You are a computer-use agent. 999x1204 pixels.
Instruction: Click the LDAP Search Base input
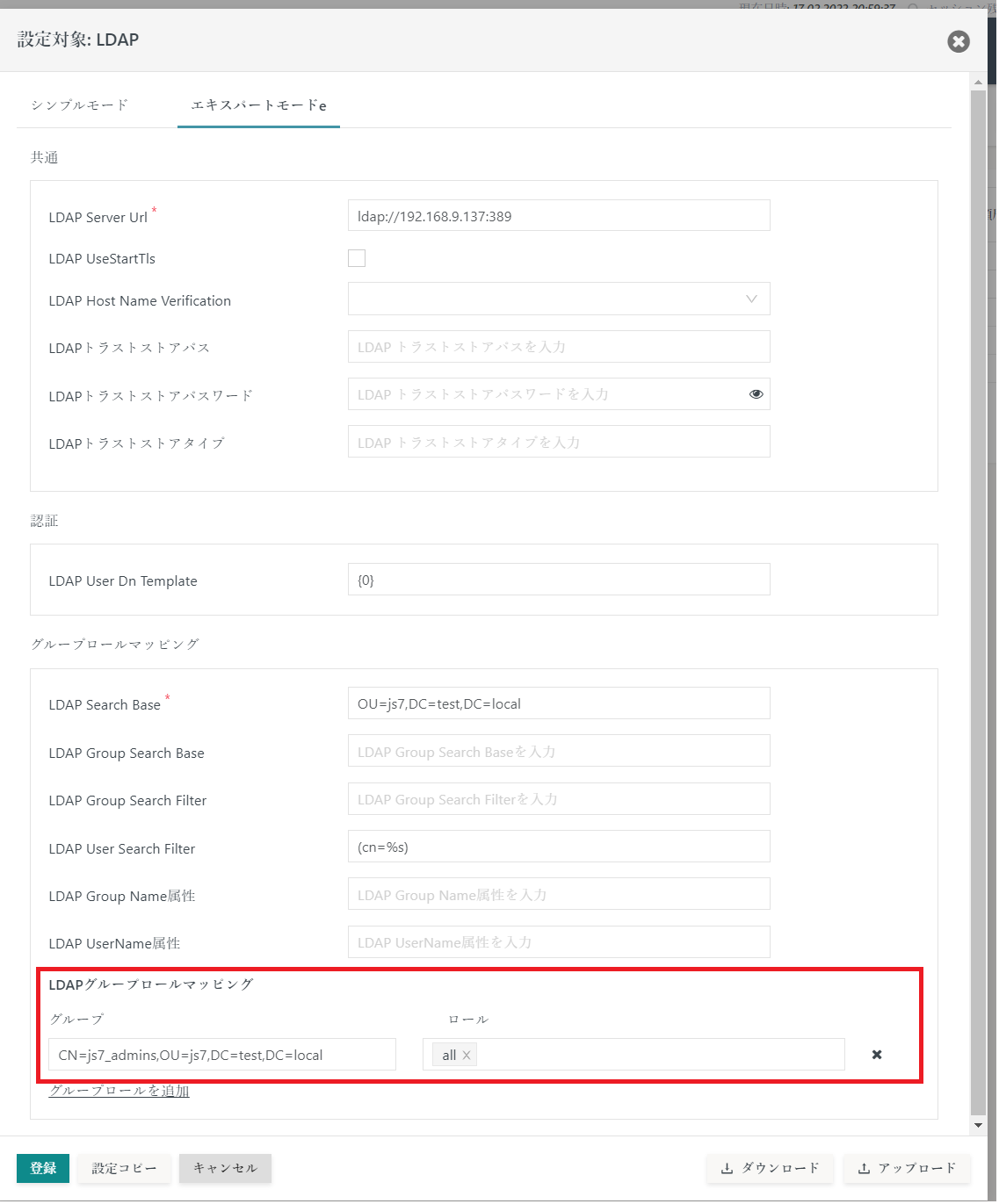(559, 703)
